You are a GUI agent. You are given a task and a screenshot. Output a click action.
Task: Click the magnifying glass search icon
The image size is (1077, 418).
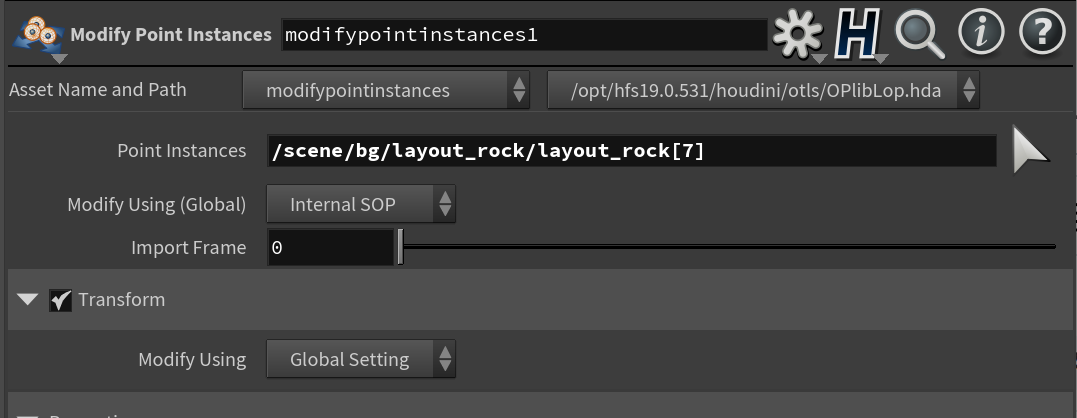tap(920, 34)
